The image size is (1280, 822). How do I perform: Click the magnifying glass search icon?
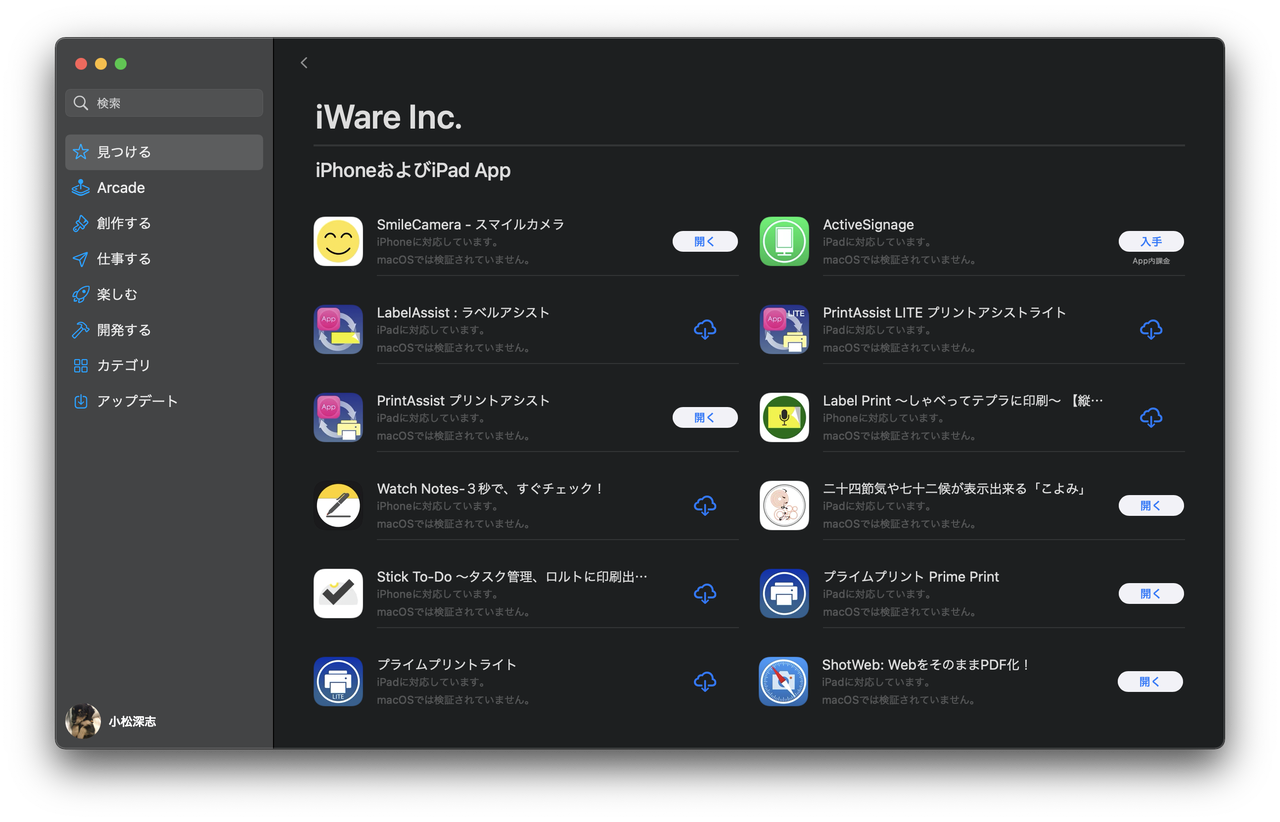[x=81, y=103]
